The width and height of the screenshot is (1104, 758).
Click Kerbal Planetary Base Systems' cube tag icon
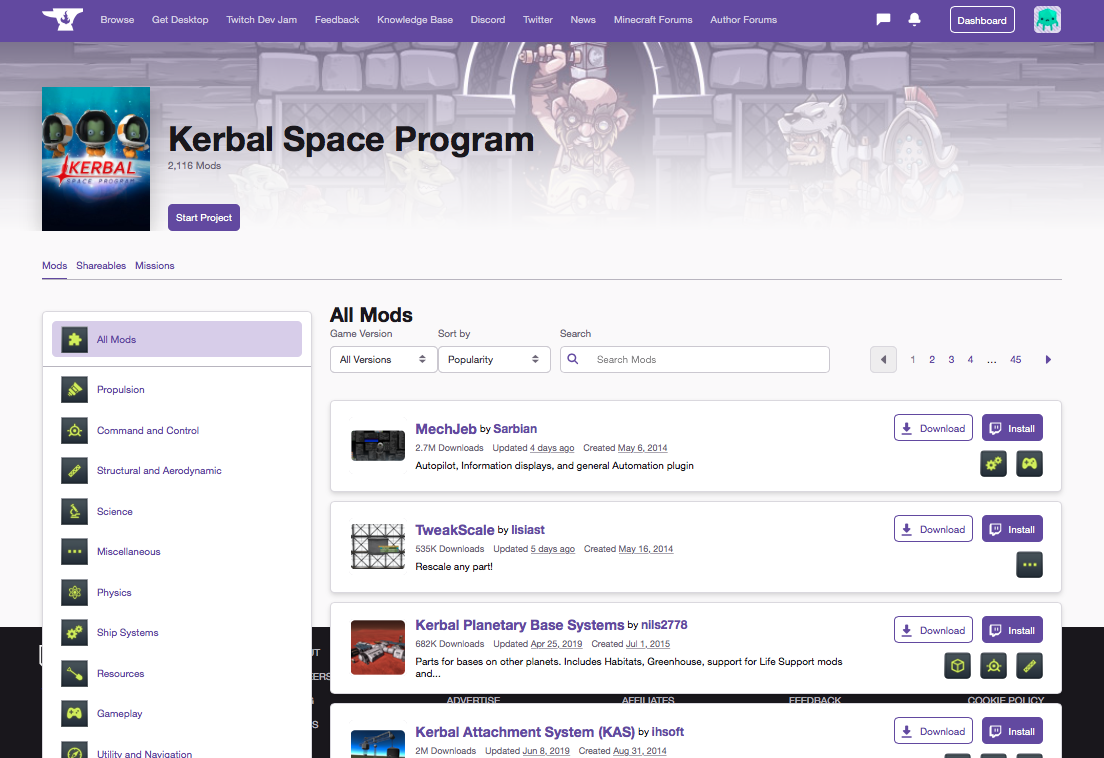[x=958, y=666]
